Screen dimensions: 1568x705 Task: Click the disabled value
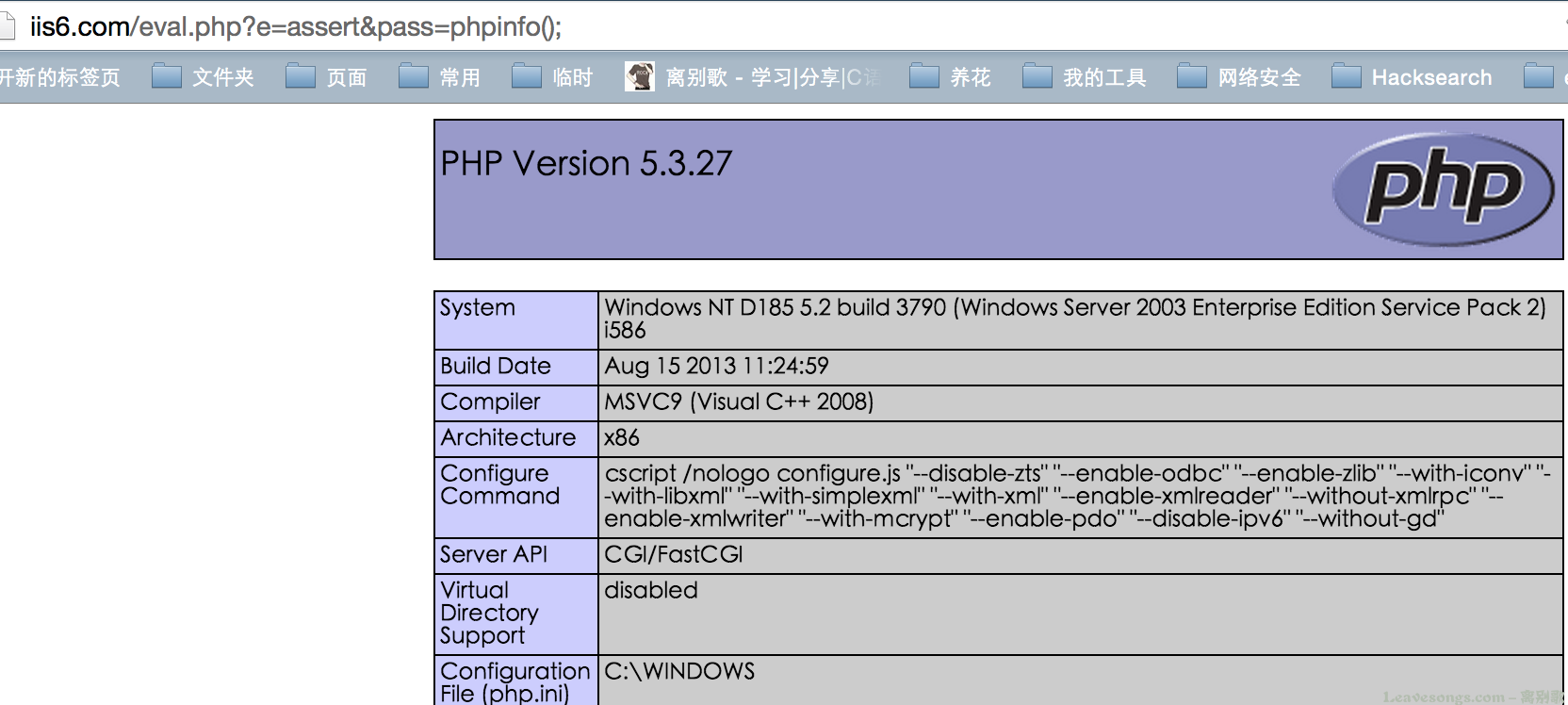coord(651,590)
